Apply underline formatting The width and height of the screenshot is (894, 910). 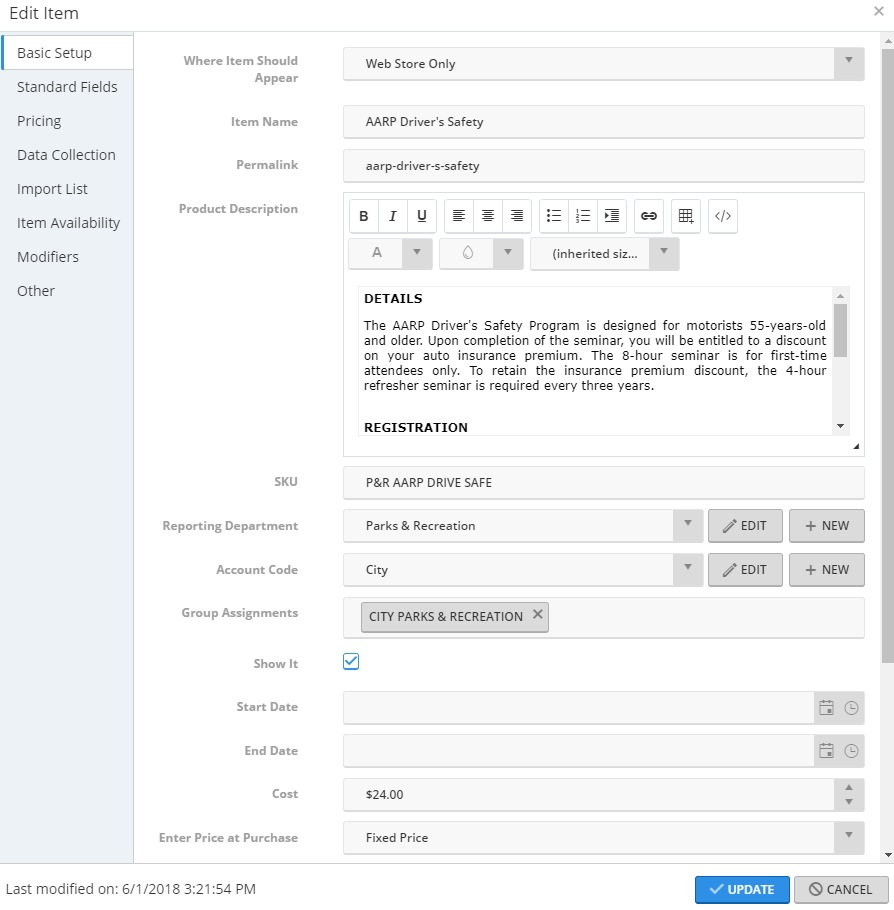coord(422,216)
